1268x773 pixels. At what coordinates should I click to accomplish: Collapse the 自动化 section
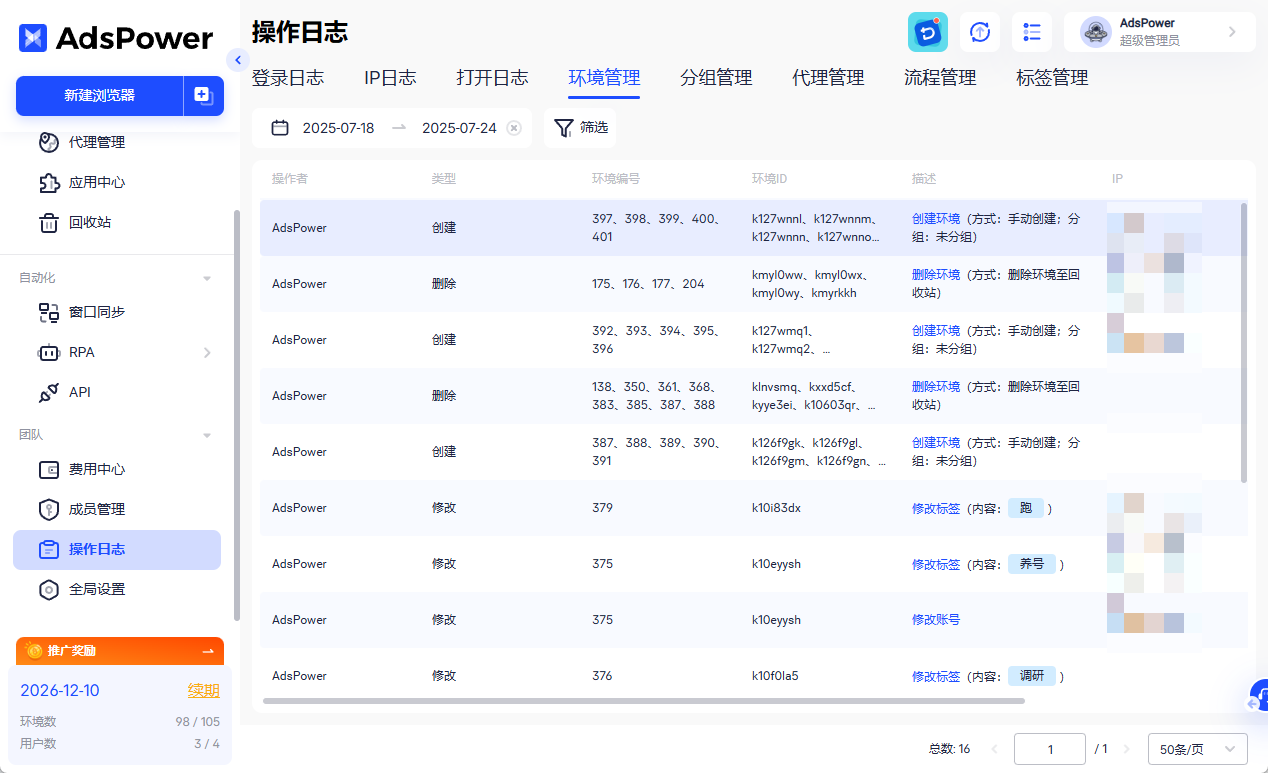(x=207, y=278)
